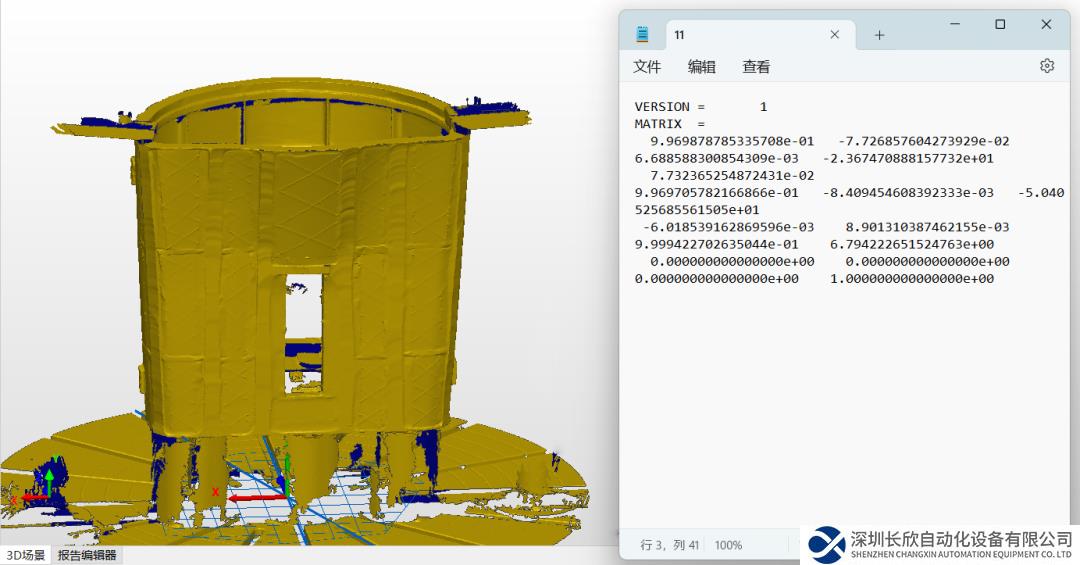Viewport: 1080px width, 565px height.
Task: Minimize the Notepad window
Action: [952, 25]
